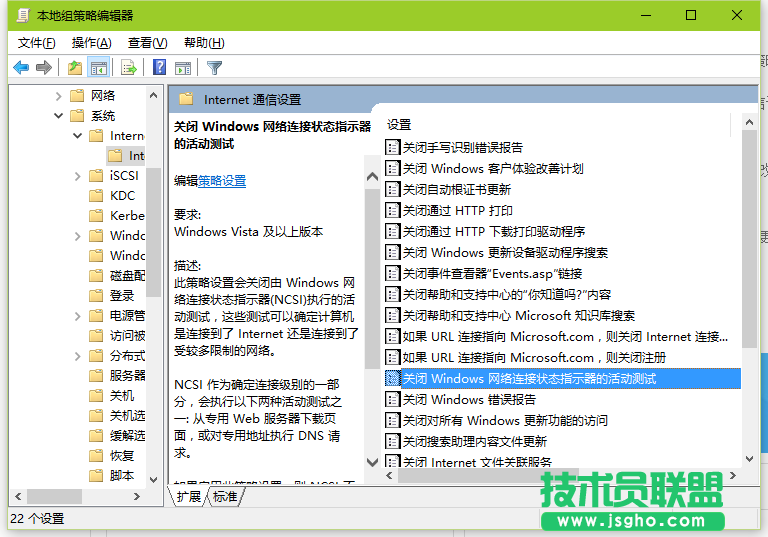This screenshot has height=537, width=768.
Task: Click the Back arrow toolbar icon
Action: (21, 67)
